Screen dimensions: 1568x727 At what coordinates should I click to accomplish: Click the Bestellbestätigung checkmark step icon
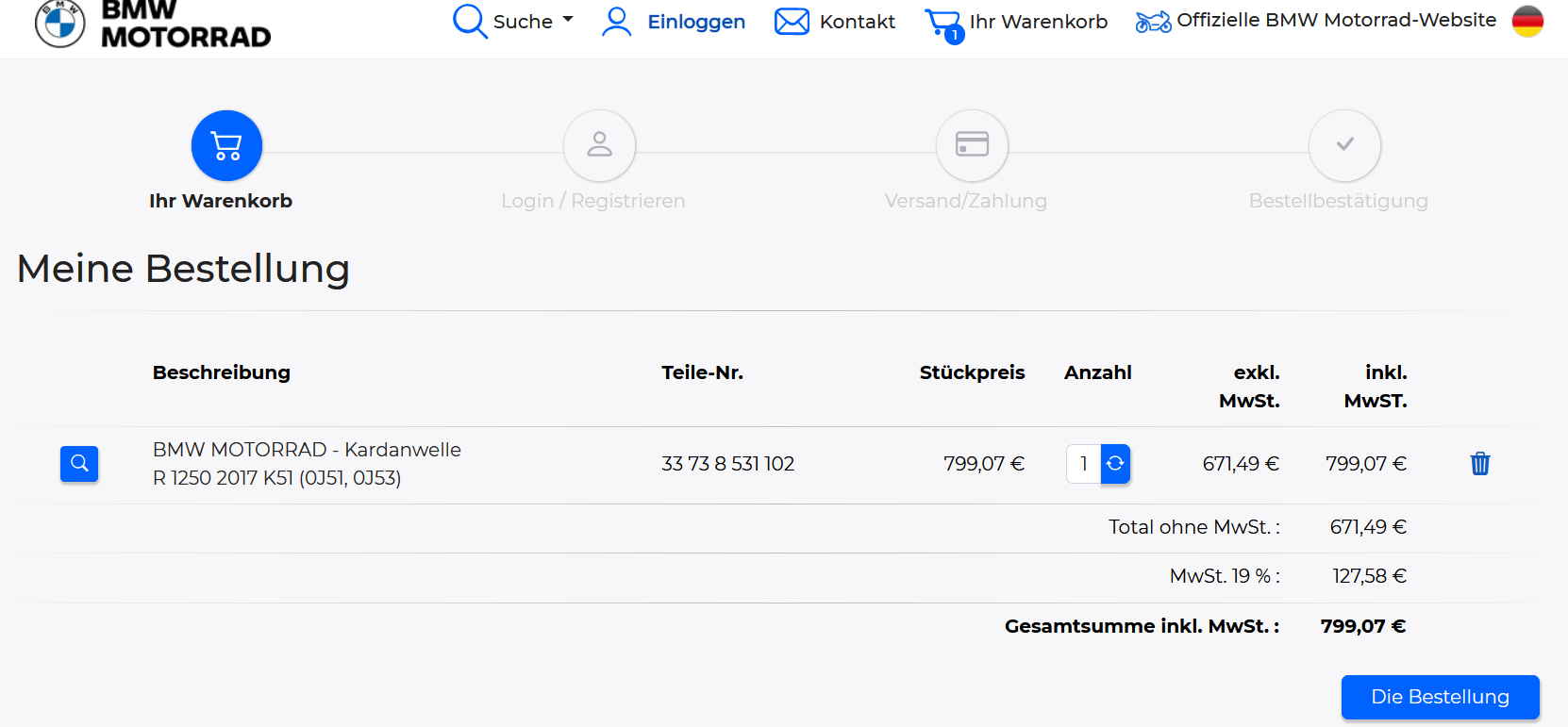tap(1344, 145)
